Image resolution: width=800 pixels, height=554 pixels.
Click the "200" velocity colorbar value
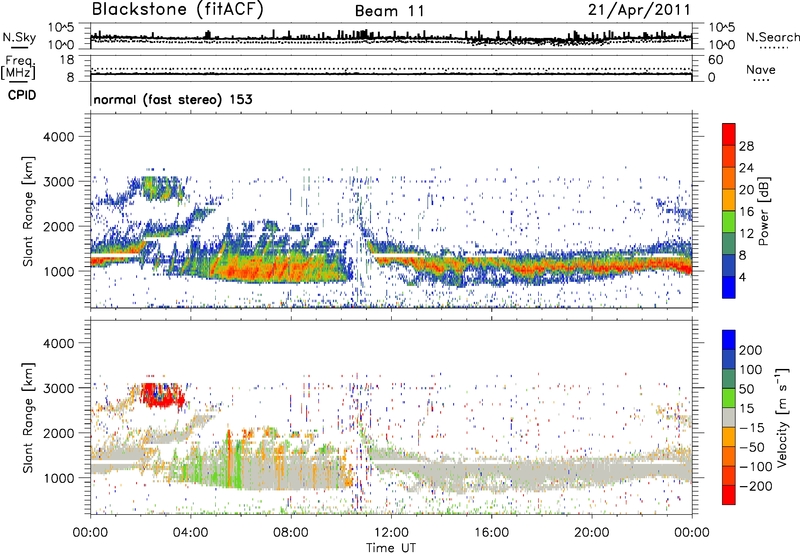(x=751, y=350)
